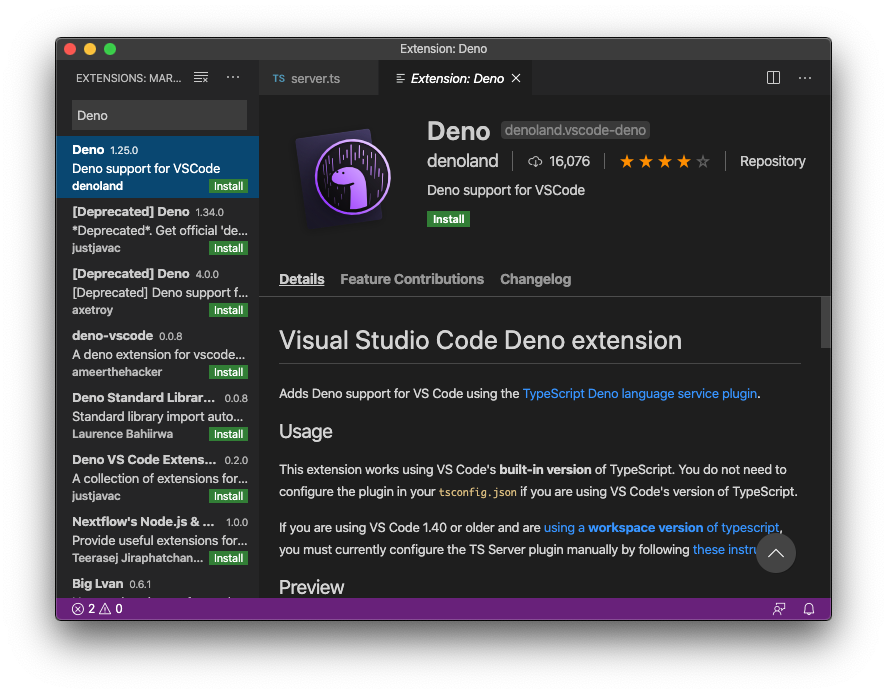
Task: Open the Details tab
Action: (302, 279)
